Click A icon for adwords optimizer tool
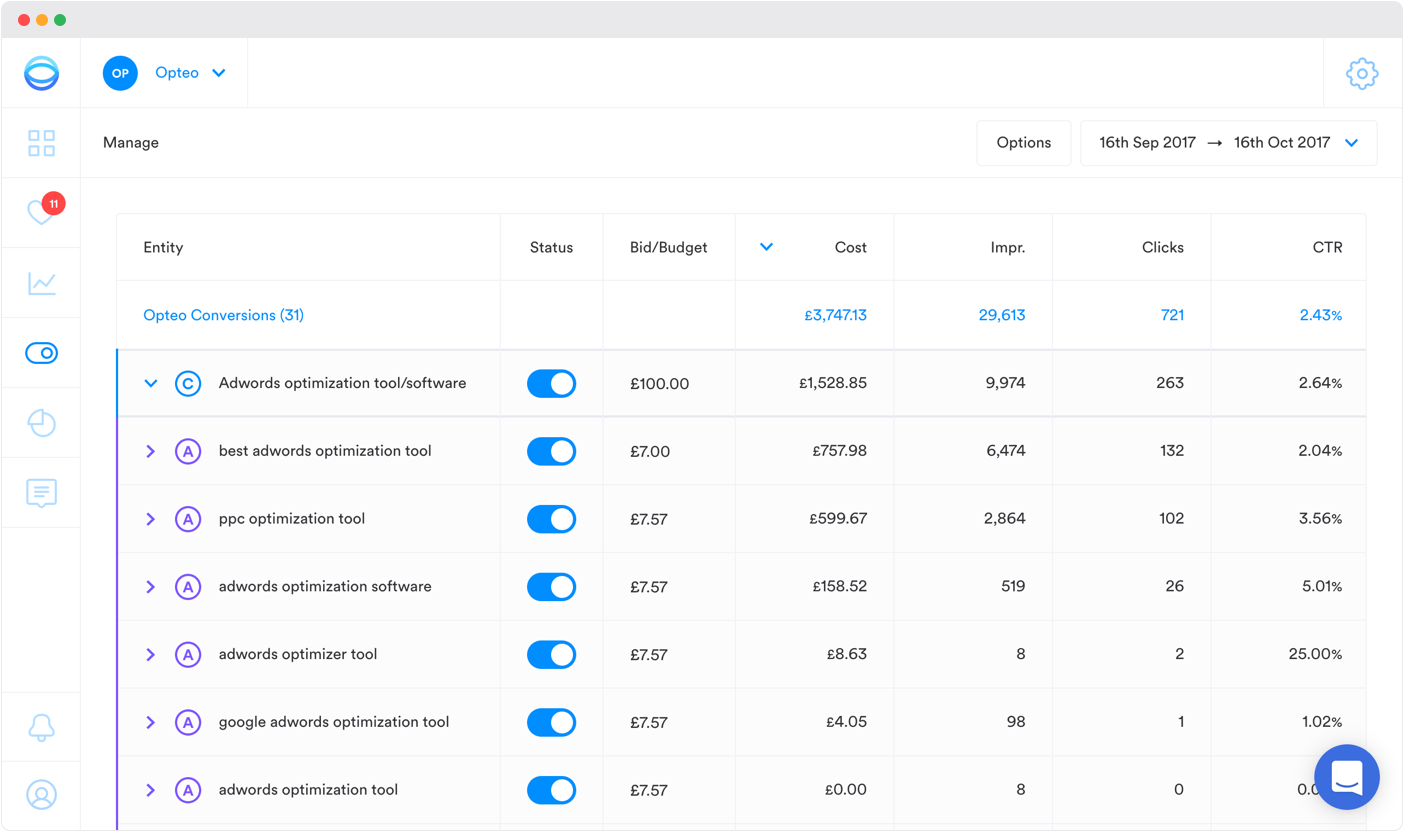Screen dimensions: 1404x832 tap(188, 655)
